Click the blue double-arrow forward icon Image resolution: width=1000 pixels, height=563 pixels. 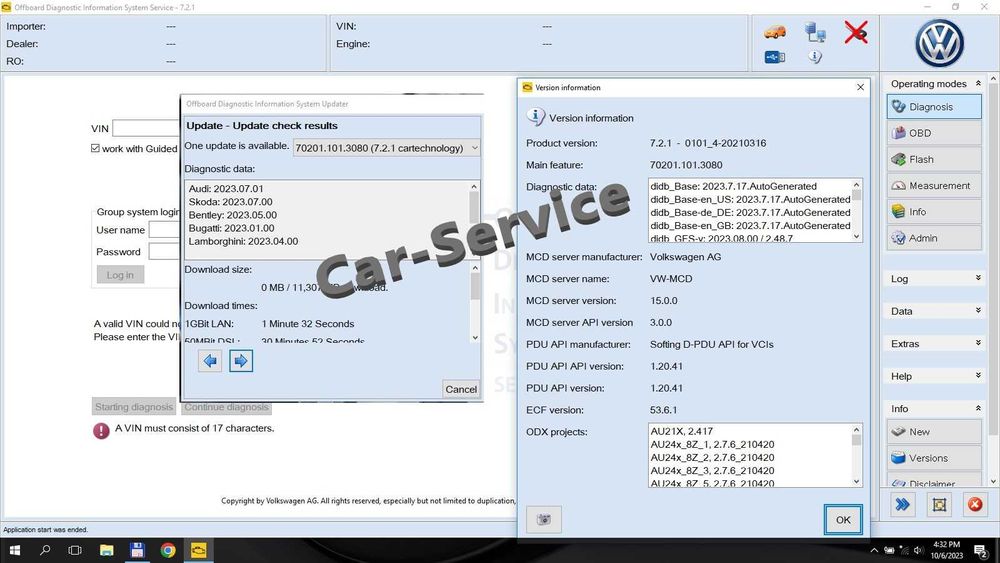(902, 505)
